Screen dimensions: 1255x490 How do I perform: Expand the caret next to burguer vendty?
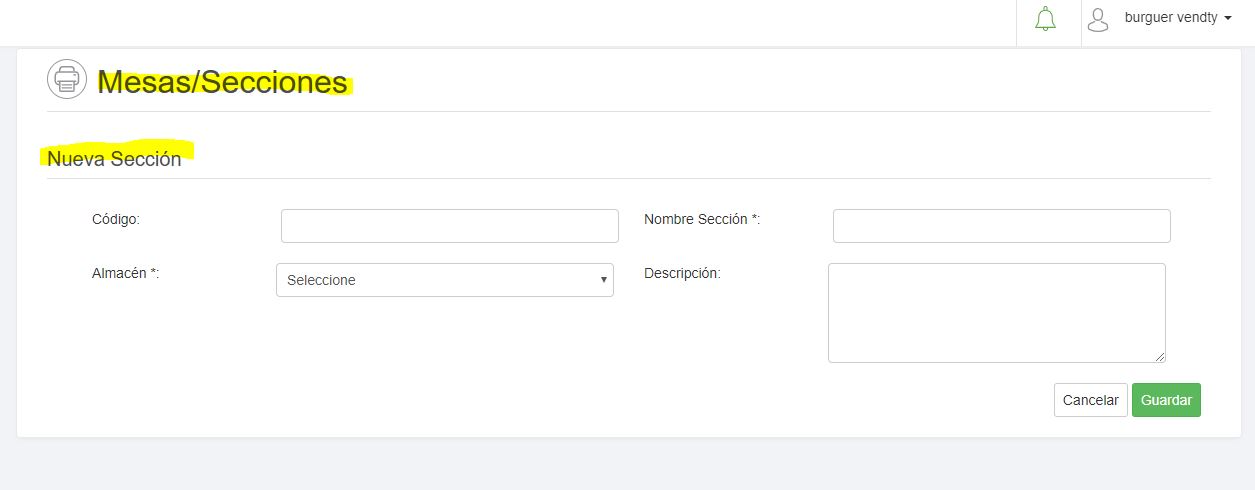coord(1227,18)
